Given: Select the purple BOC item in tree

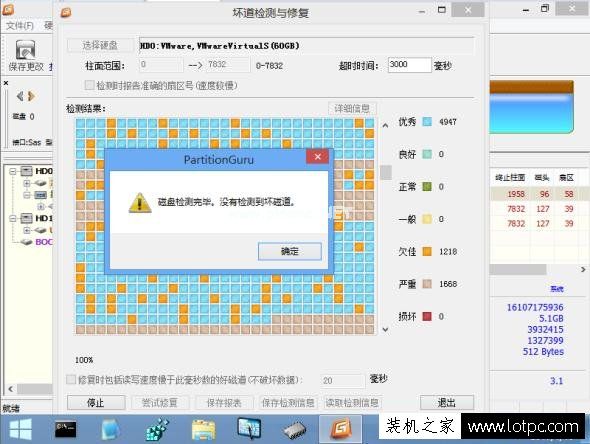Looking at the screenshot, I should (x=44, y=242).
